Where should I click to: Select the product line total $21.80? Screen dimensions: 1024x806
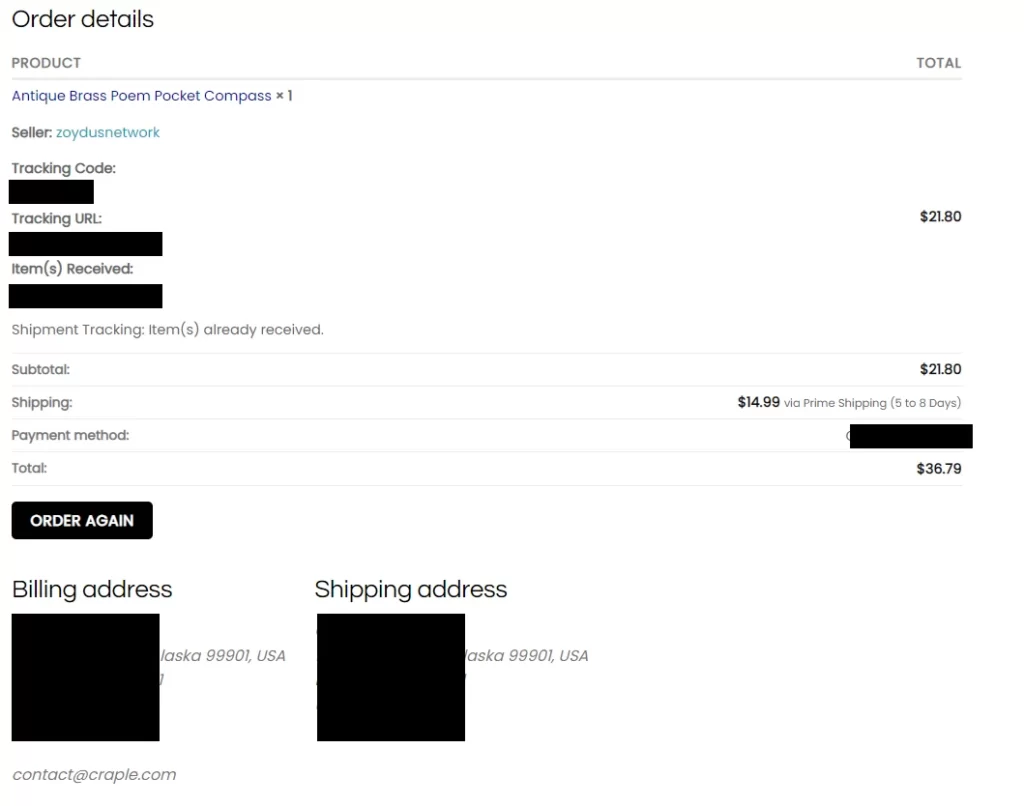[940, 217]
